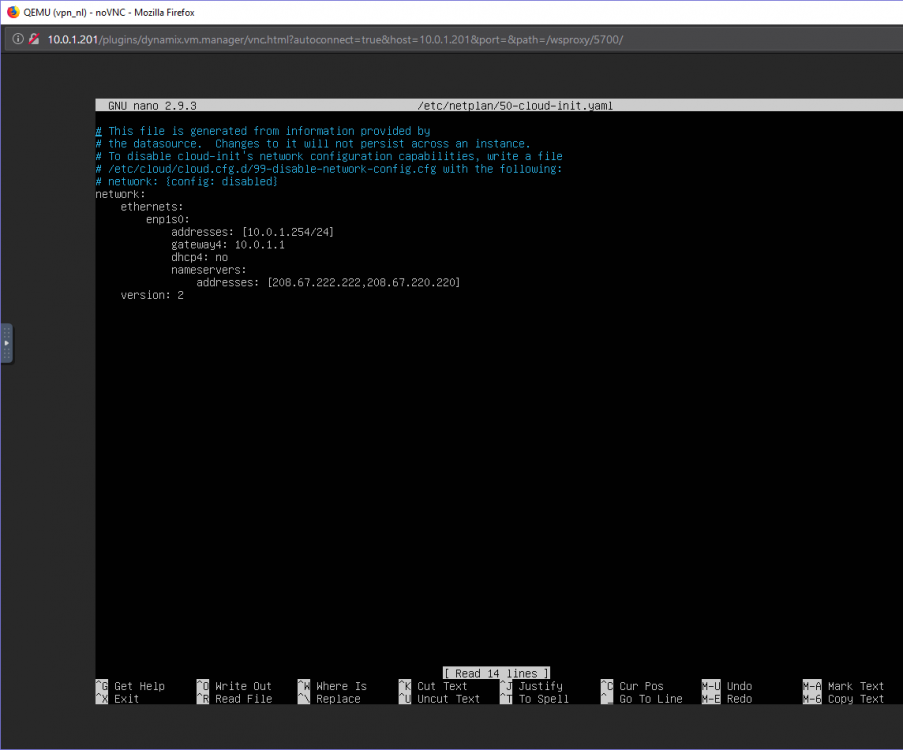Click the ^K Cut Text shortcut
This screenshot has width=903, height=750.
433,686
